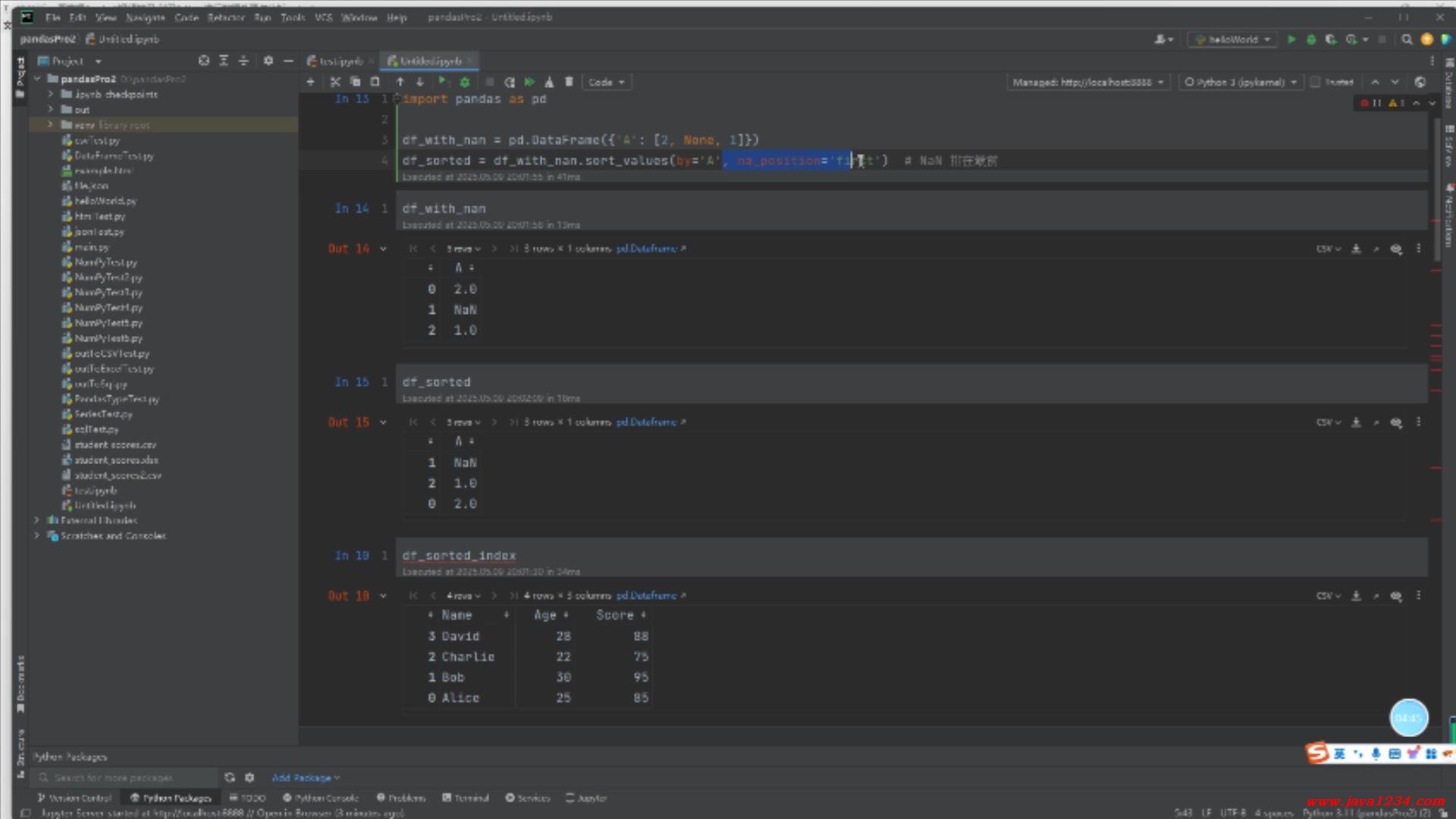Collapse the Out 15 output

pos(383,422)
